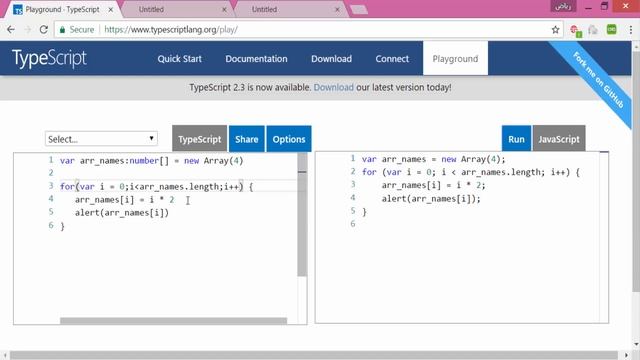The height and width of the screenshot is (360, 640).
Task: Reload the page with refresh icon
Action: [44, 30]
